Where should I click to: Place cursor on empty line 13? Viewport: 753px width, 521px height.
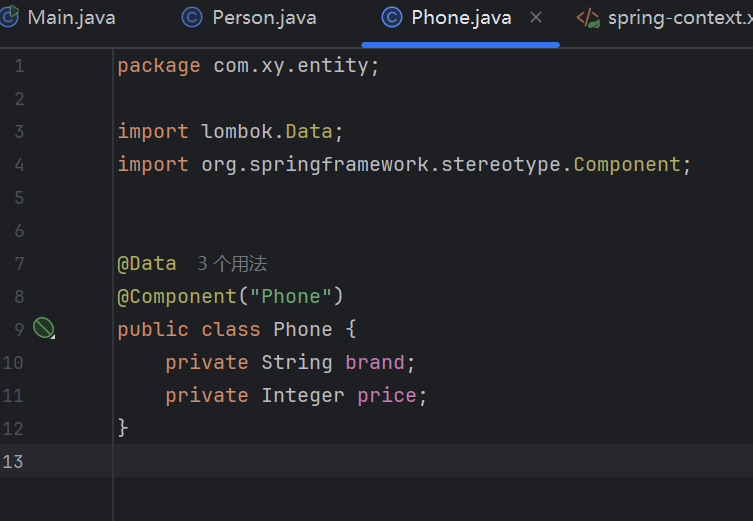(x=400, y=461)
